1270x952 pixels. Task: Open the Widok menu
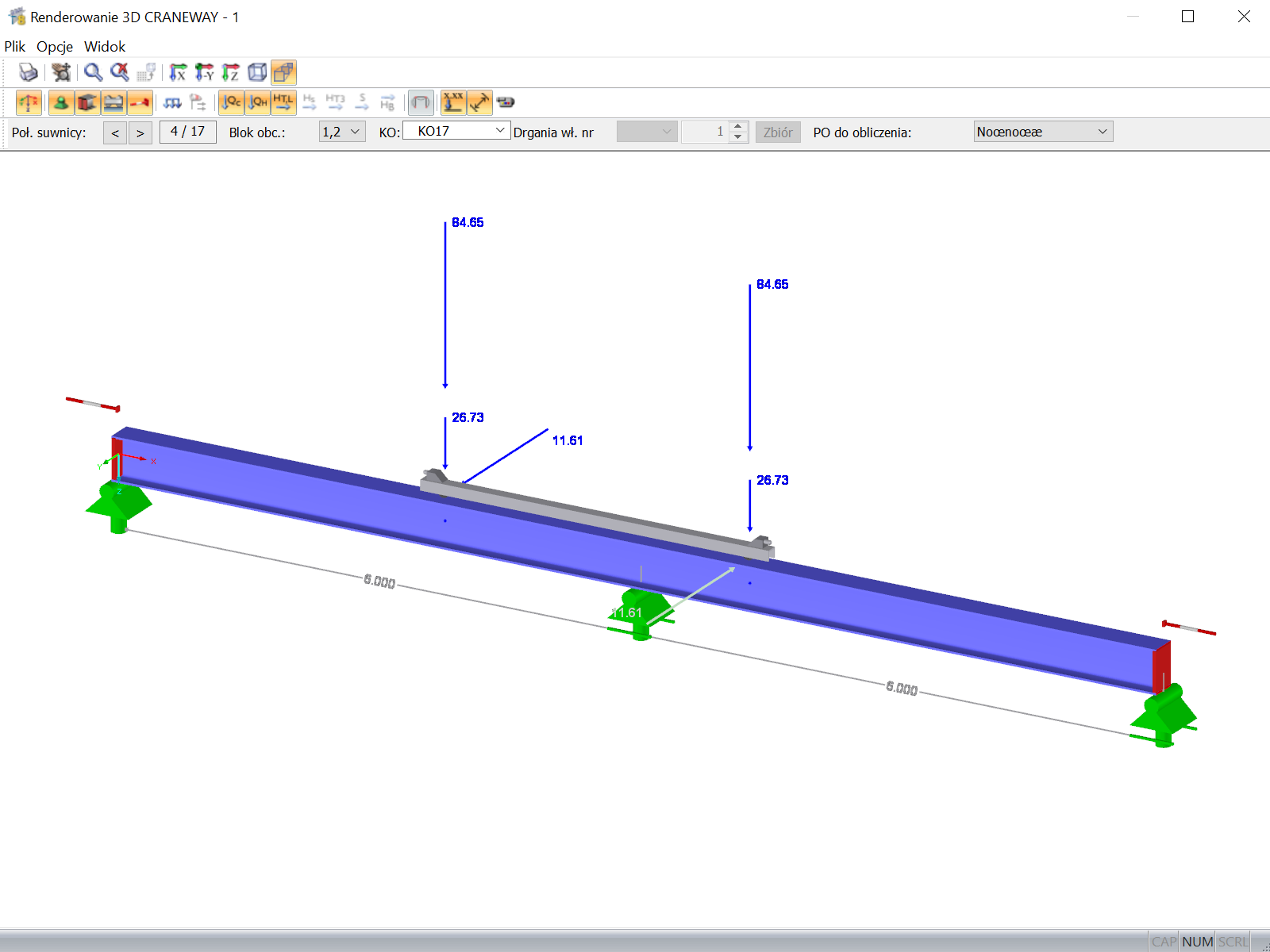point(104,47)
